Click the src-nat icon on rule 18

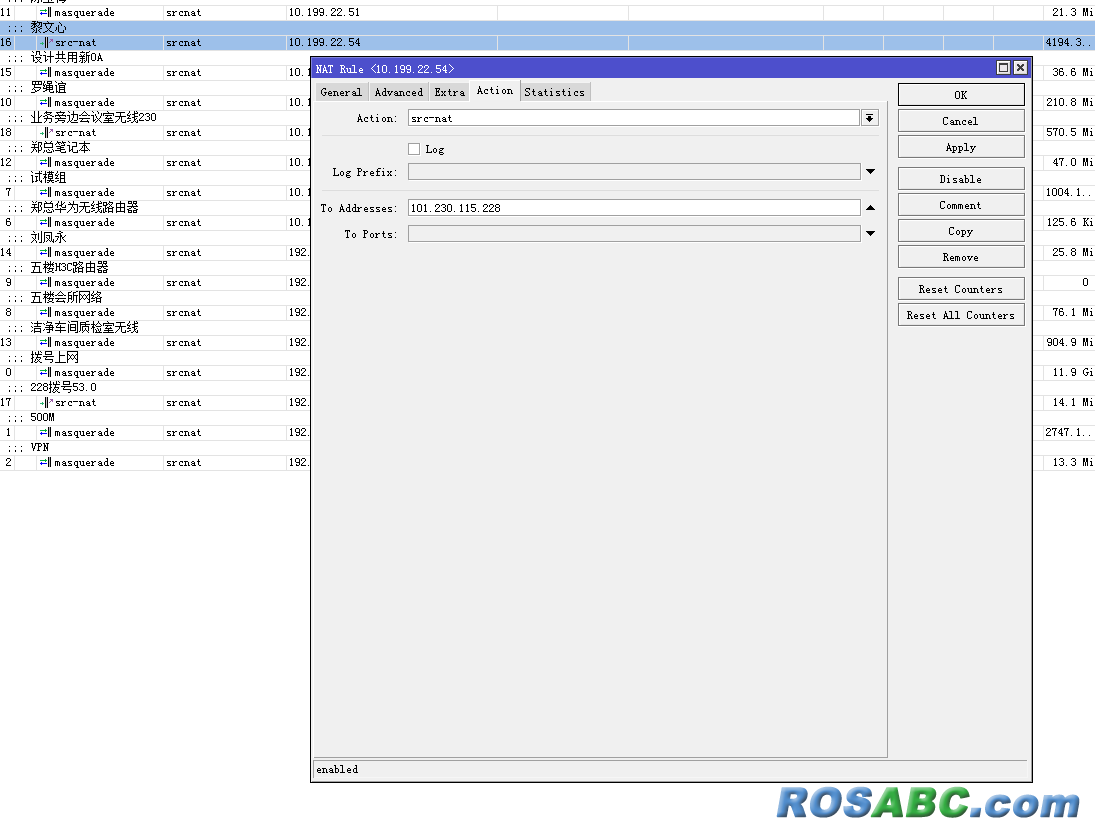point(46,132)
